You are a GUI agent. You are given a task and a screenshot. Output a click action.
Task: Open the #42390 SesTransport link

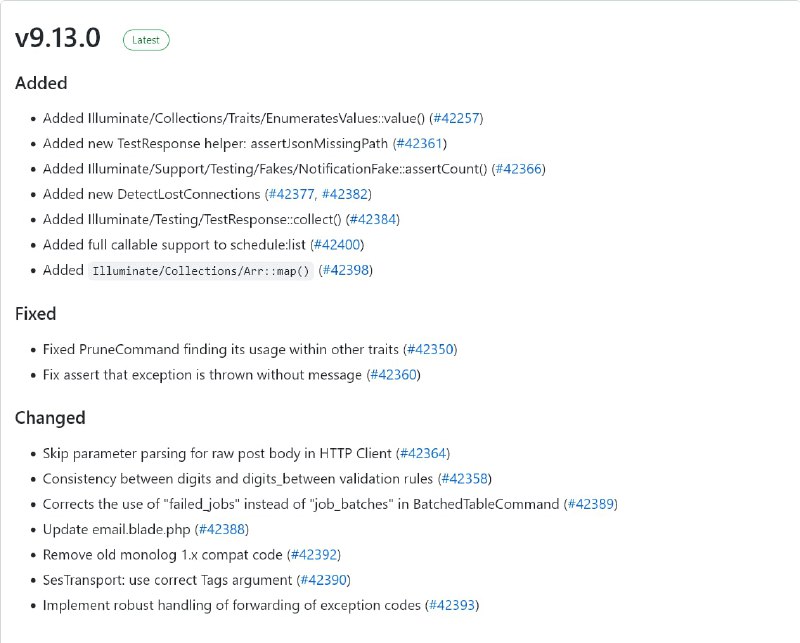(323, 580)
